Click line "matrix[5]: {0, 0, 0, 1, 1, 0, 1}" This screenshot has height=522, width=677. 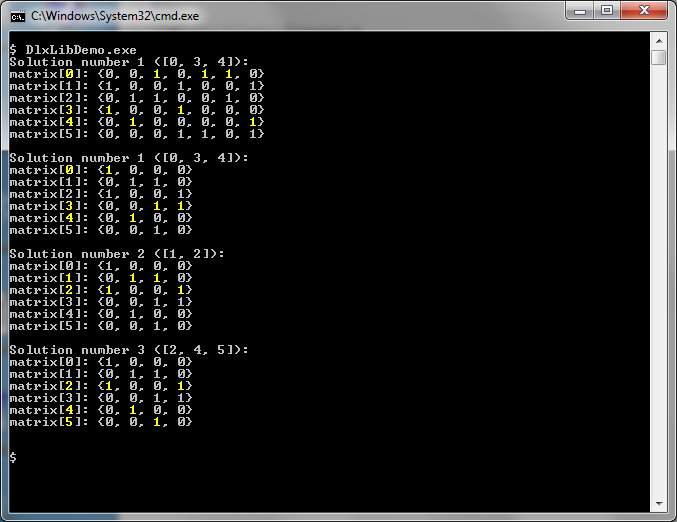(136, 134)
